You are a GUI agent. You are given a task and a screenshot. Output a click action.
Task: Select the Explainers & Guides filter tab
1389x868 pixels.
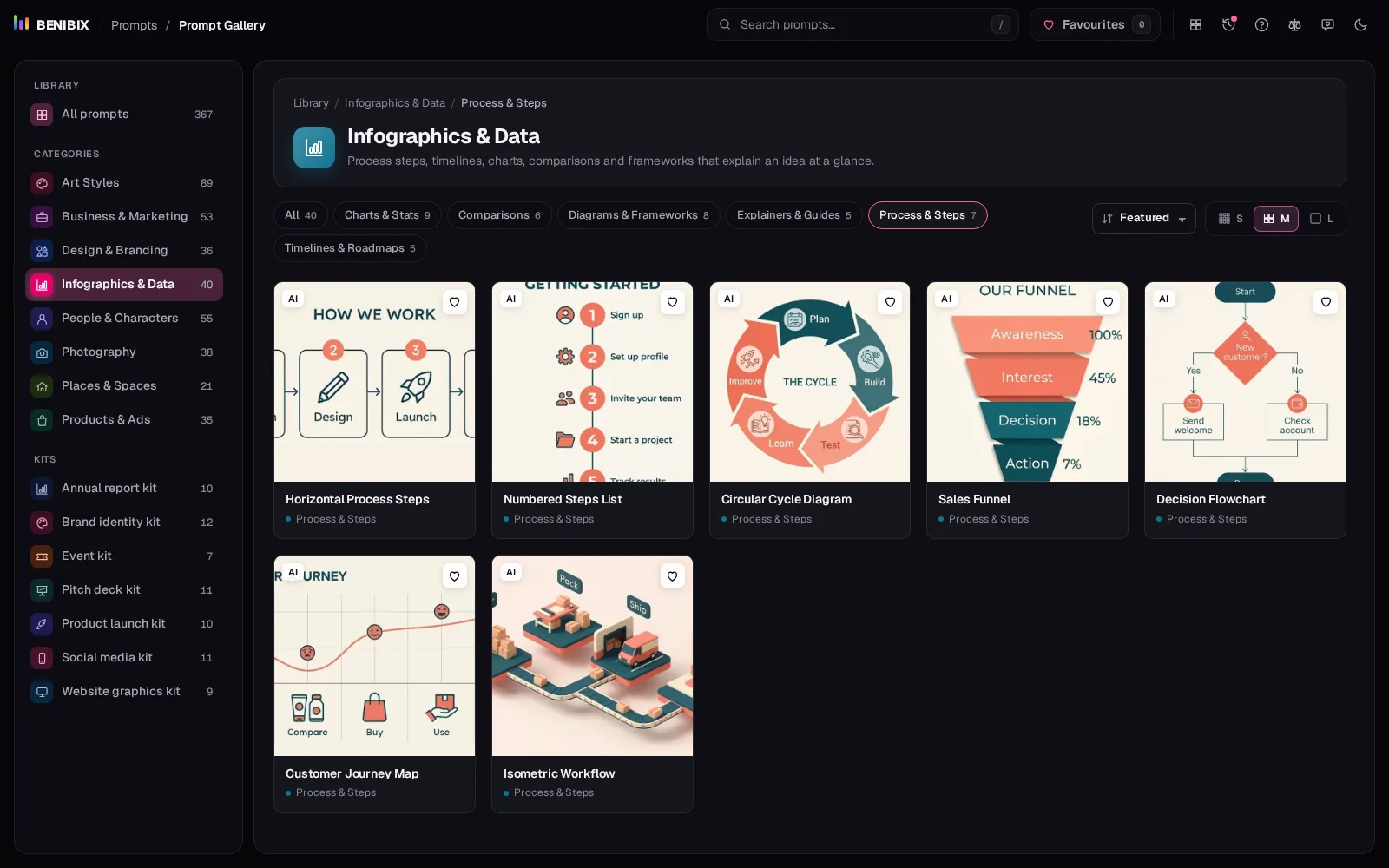(793, 215)
